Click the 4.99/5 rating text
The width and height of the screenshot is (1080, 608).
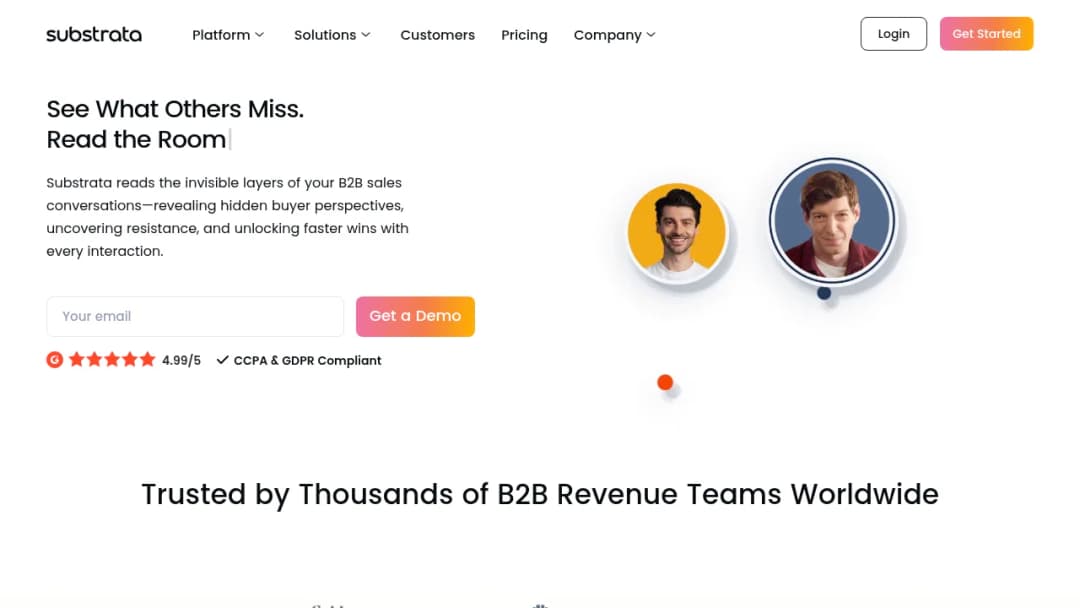click(x=181, y=360)
